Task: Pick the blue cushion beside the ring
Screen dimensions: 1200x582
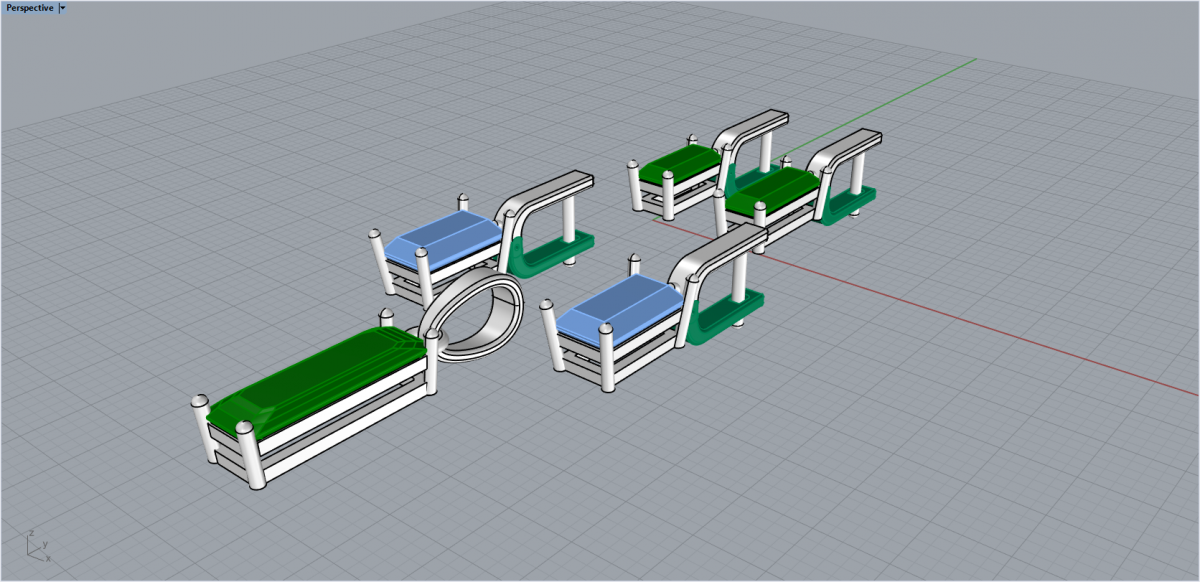Action: coord(445,236)
